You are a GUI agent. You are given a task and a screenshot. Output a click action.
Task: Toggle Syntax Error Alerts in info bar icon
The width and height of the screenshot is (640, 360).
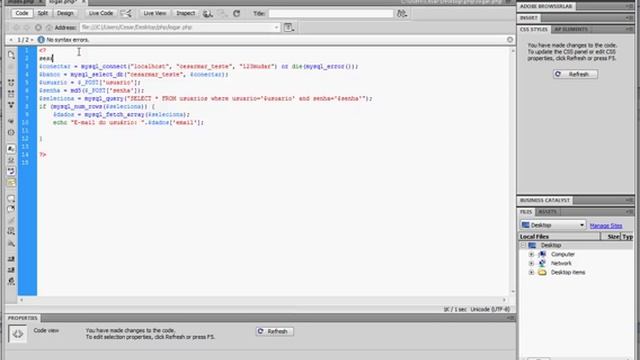11,182
